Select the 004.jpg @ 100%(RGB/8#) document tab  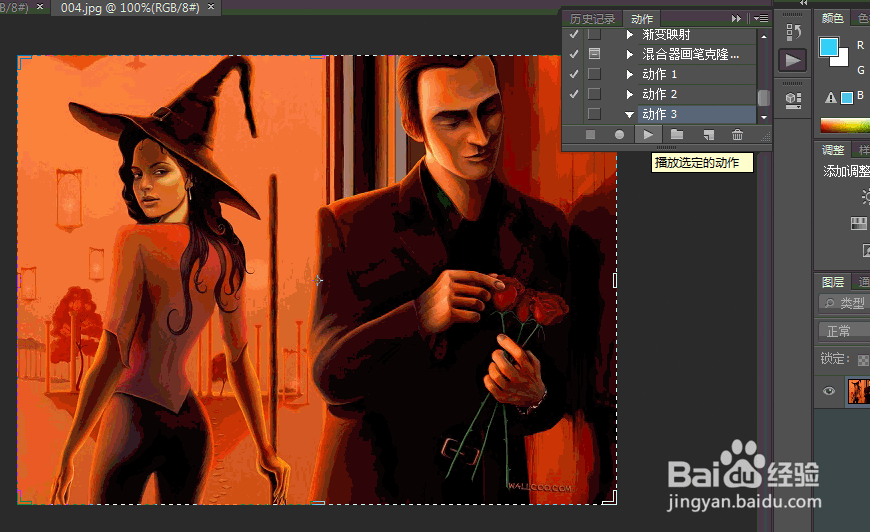(130, 7)
